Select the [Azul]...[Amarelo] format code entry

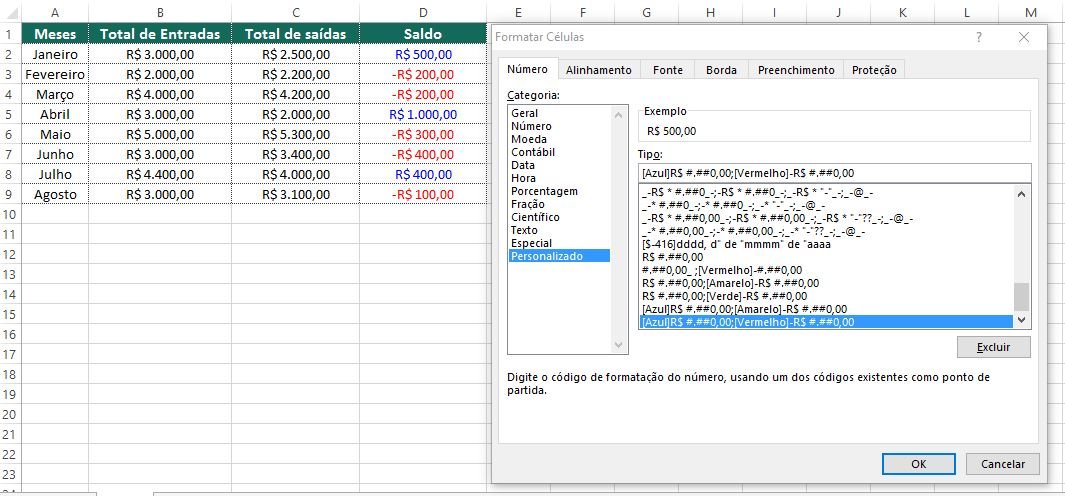point(744,309)
